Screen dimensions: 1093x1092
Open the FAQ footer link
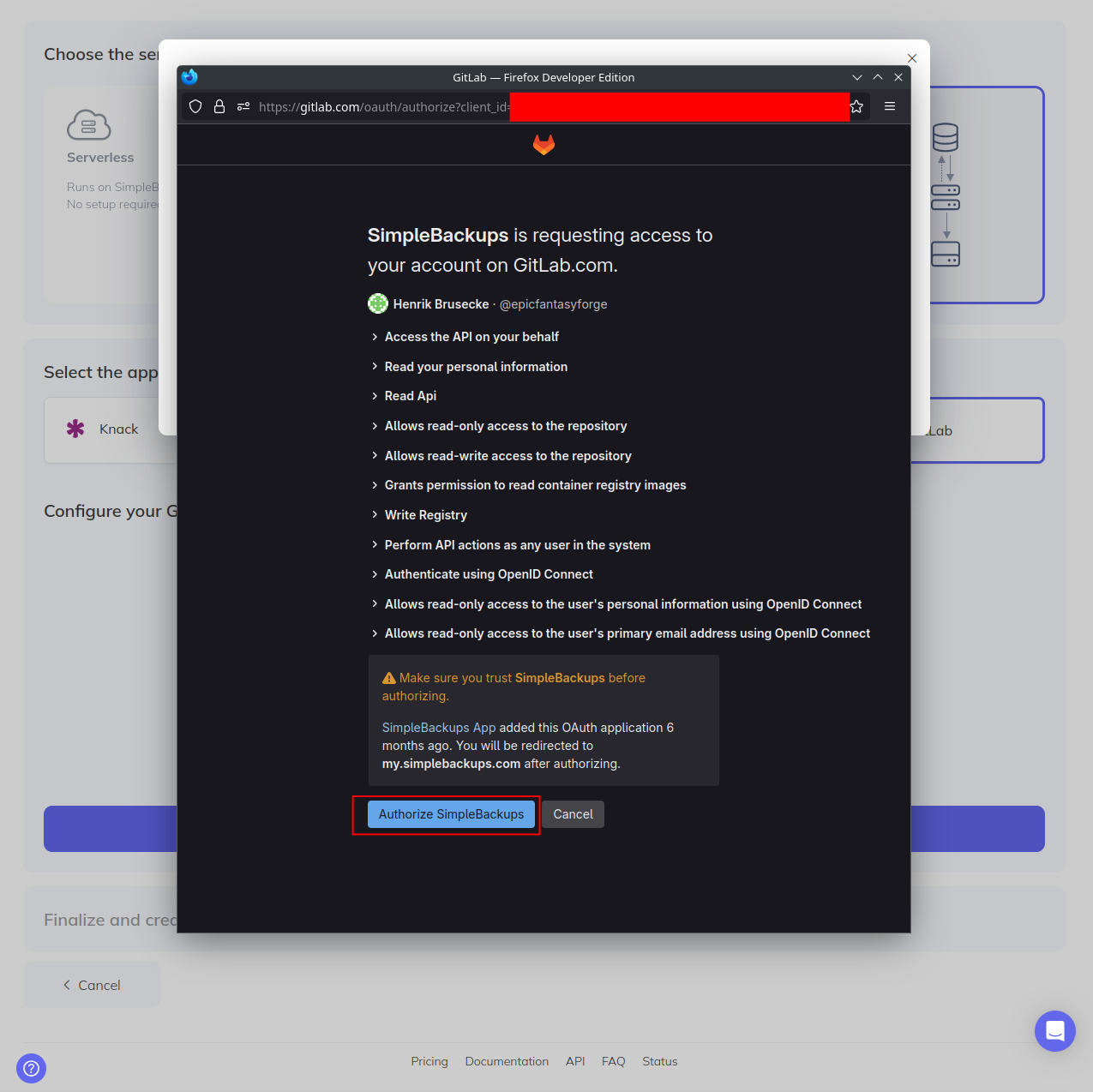(614, 1061)
